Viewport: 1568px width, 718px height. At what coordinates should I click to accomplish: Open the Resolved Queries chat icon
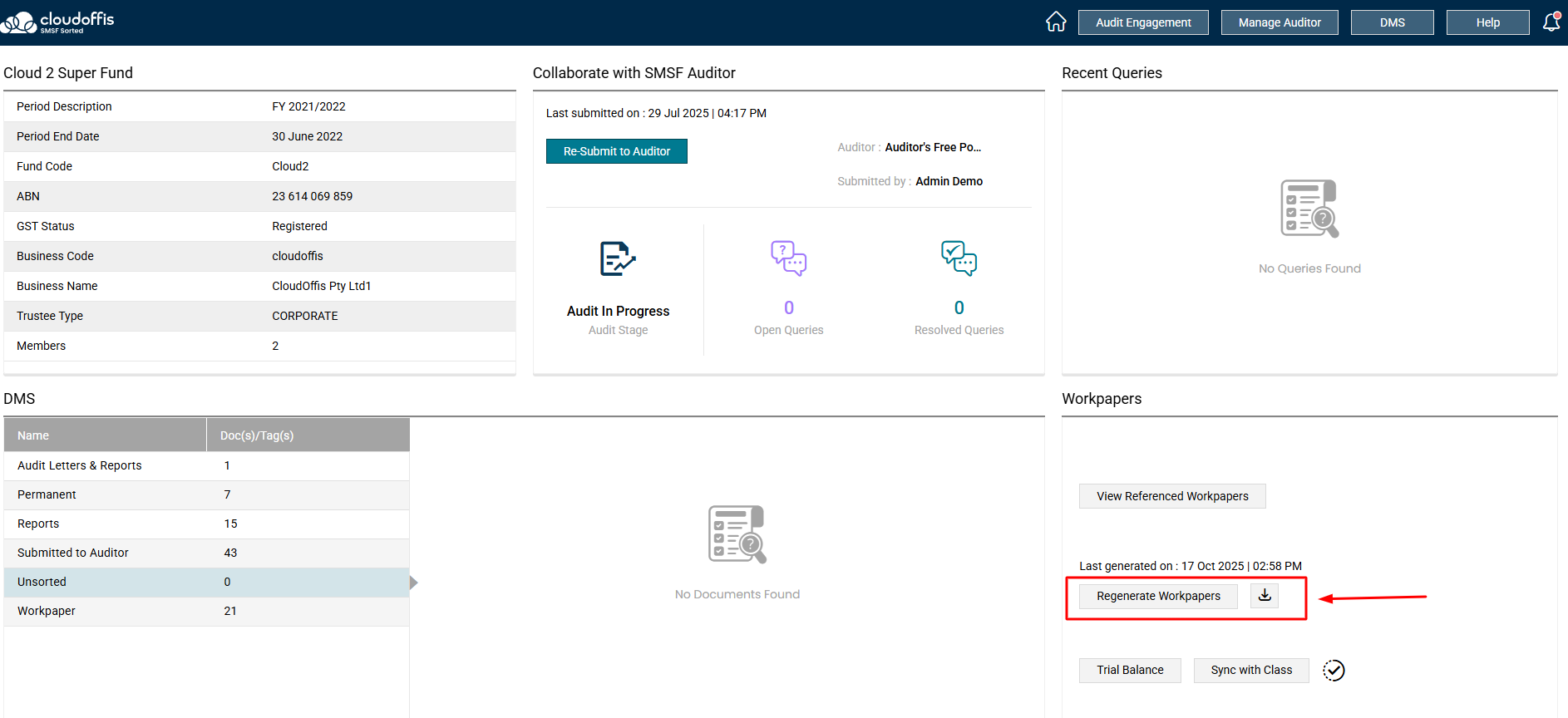pos(959,259)
